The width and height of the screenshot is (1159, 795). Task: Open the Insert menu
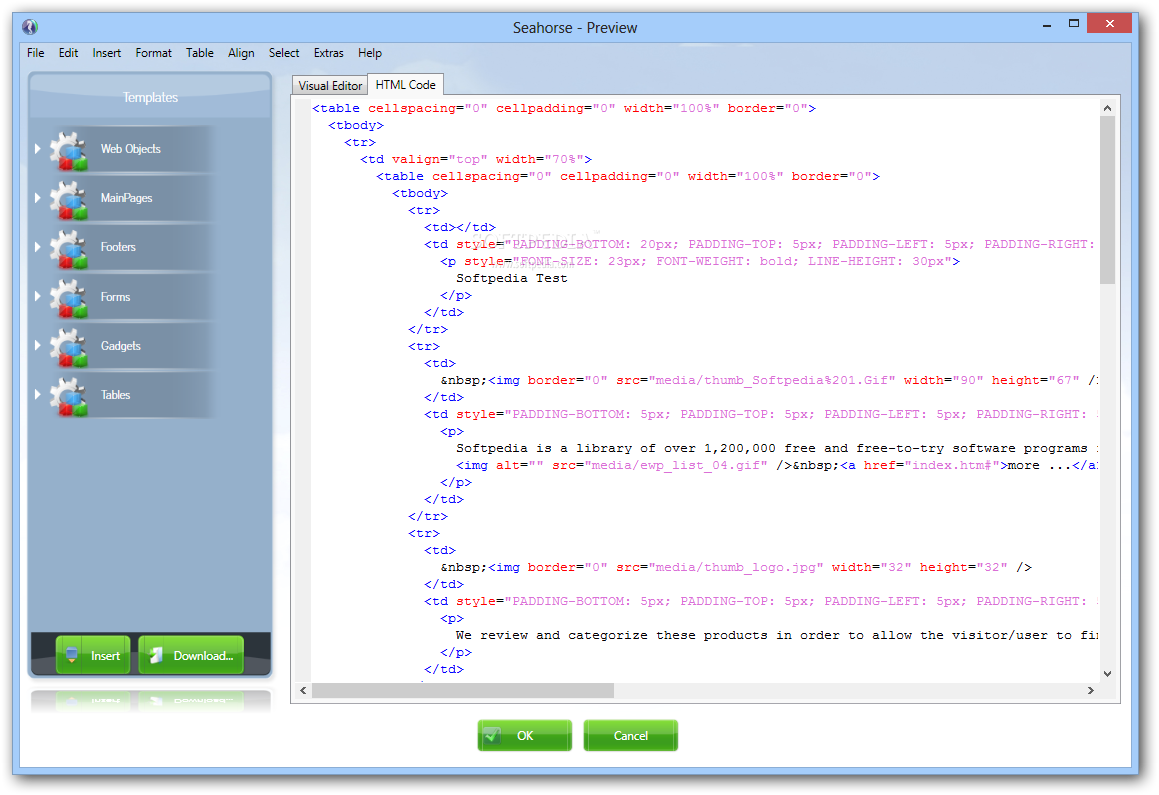click(106, 53)
